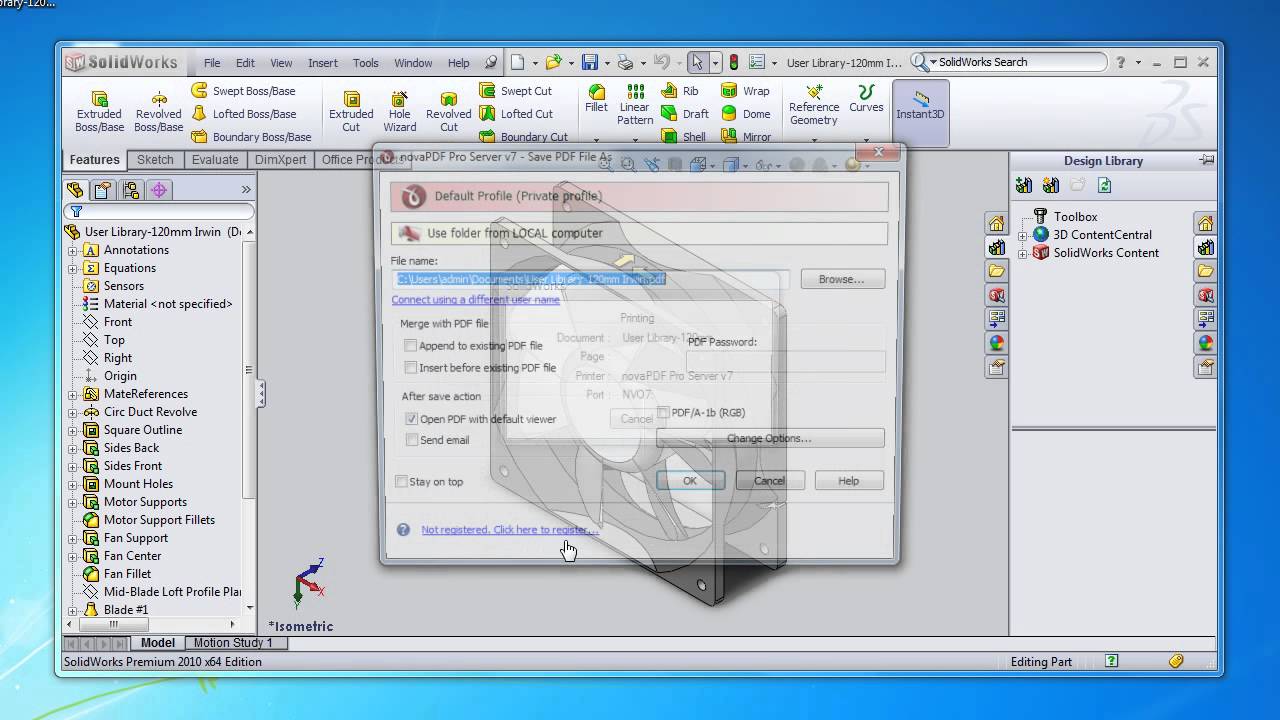The height and width of the screenshot is (720, 1280).
Task: Pick the Boundary Boss/Base tool
Action: 251,137
